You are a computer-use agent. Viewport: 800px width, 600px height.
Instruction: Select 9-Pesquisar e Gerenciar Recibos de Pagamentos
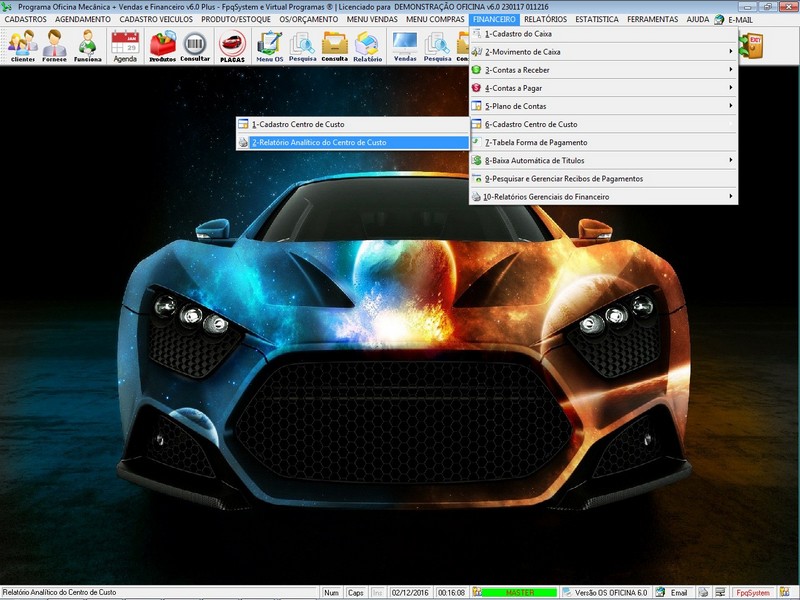tap(603, 179)
